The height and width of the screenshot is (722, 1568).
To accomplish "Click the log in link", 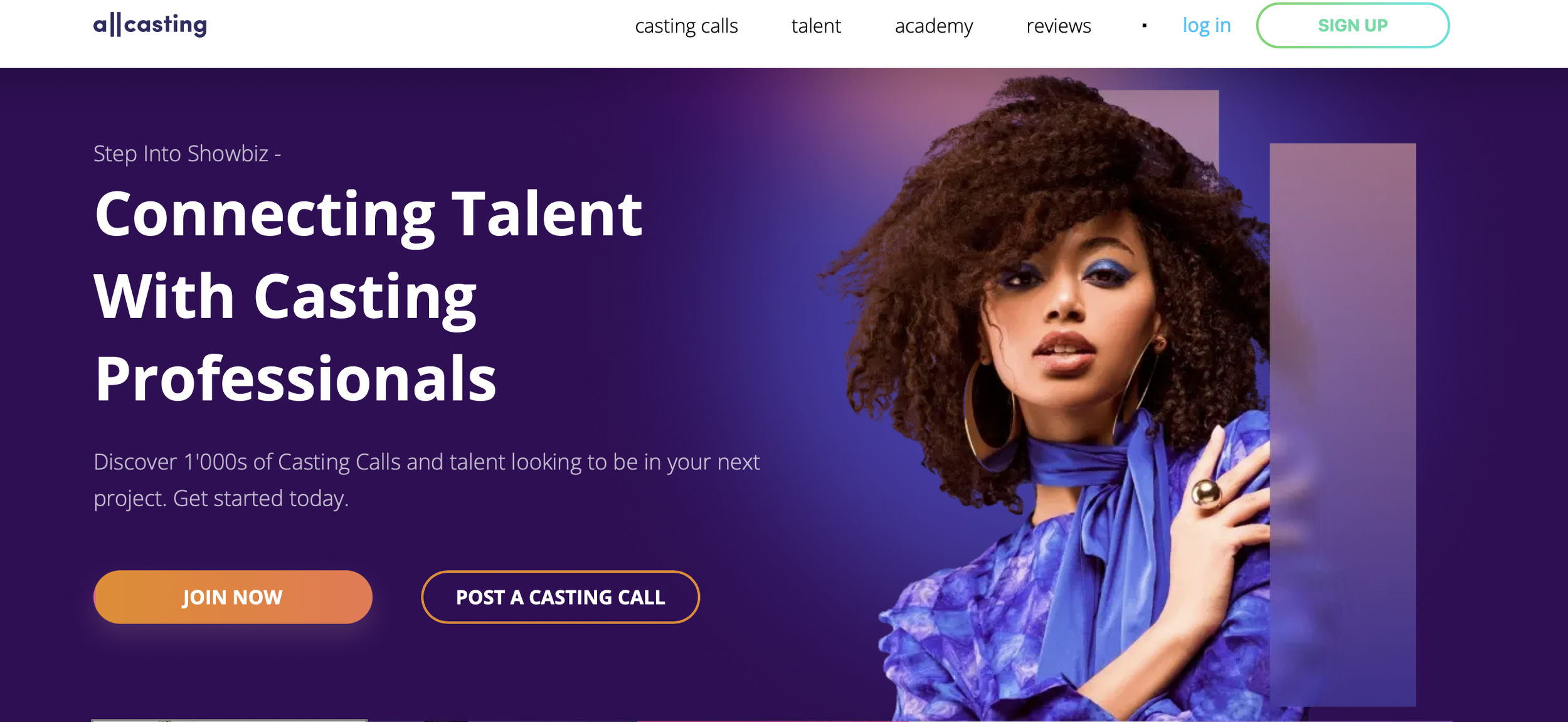I will (x=1206, y=26).
